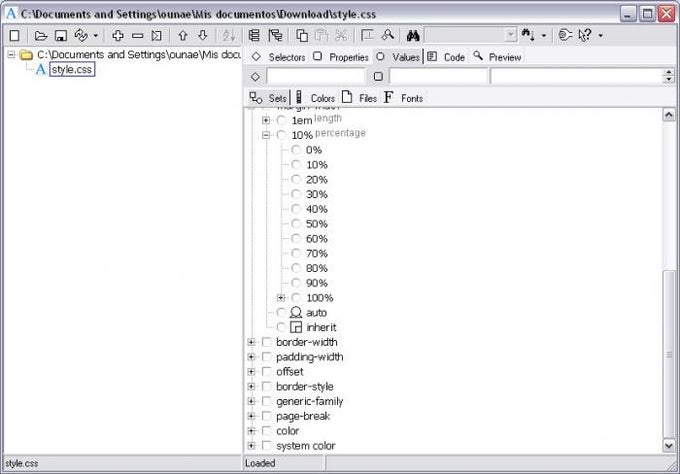The image size is (680, 474).
Task: Collapse the Documents and Settings folder tree
Action: point(11,55)
